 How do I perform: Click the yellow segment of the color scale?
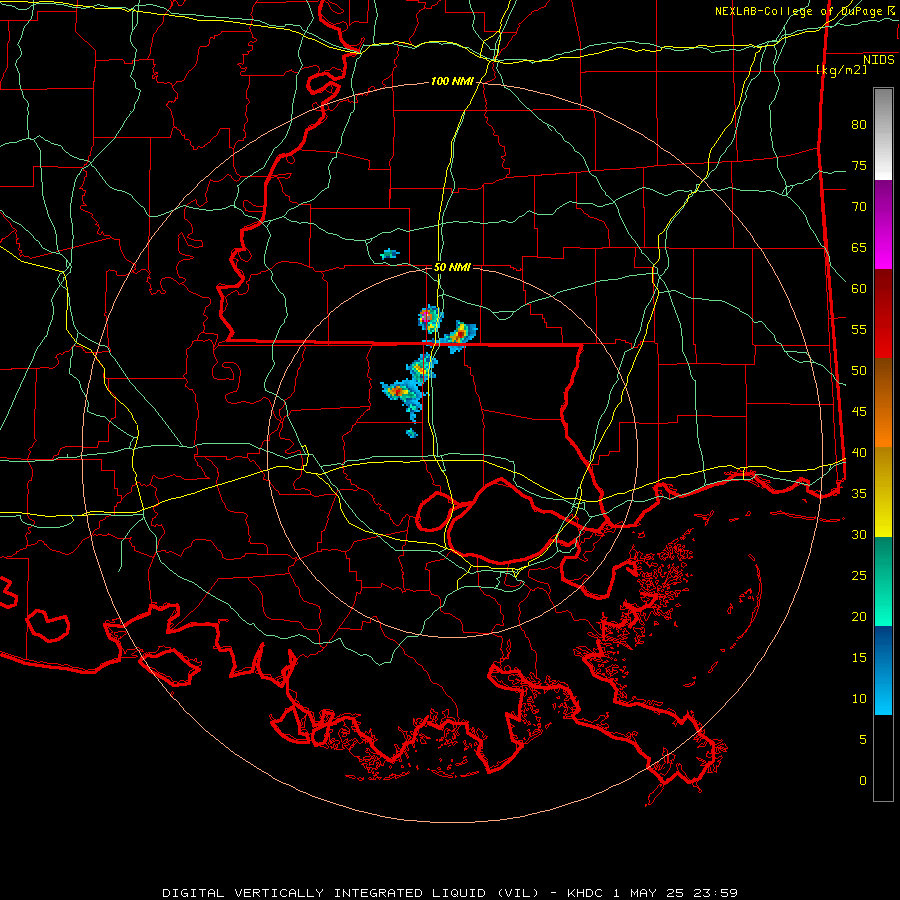pyautogui.click(x=883, y=492)
